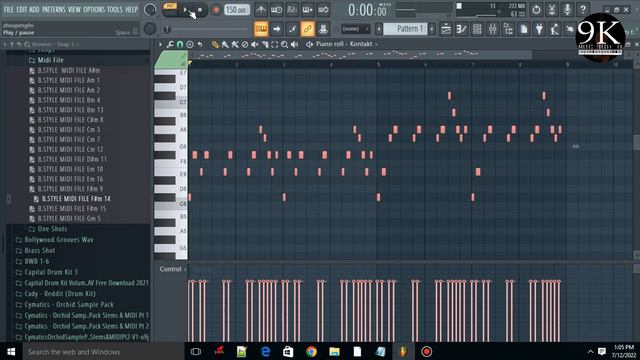Select the Slice tool in piano roll
The height and width of the screenshot is (360, 640).
click(264, 44)
